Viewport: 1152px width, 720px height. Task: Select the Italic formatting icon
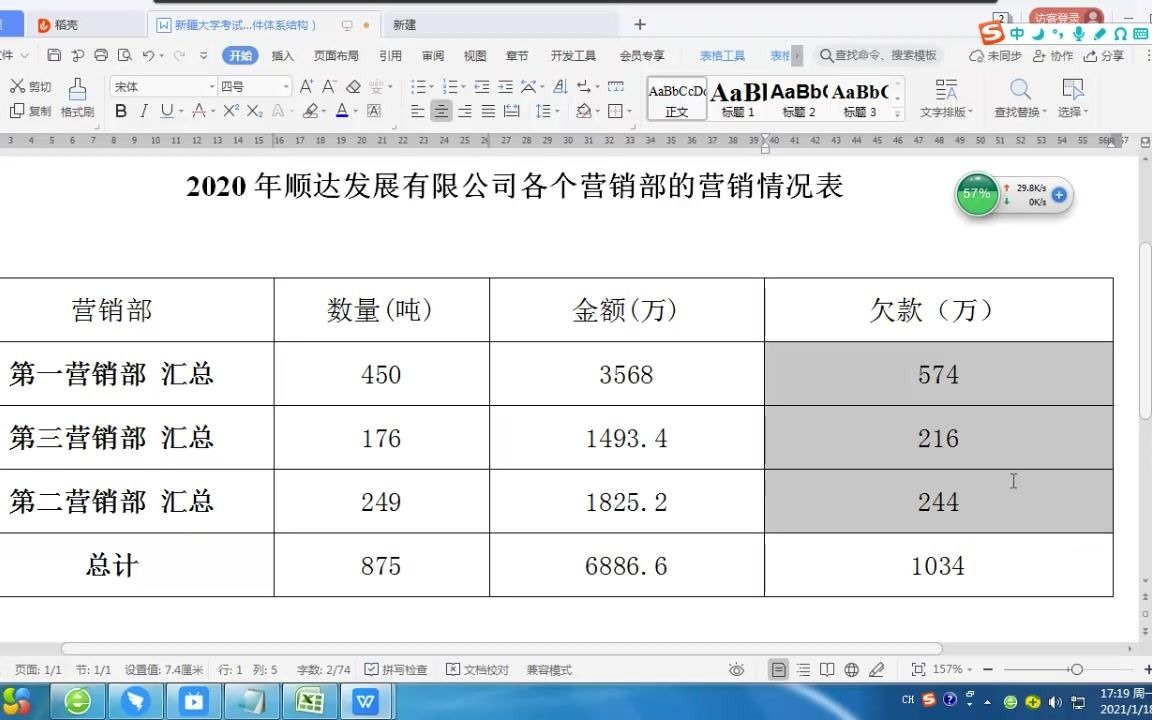[x=142, y=111]
